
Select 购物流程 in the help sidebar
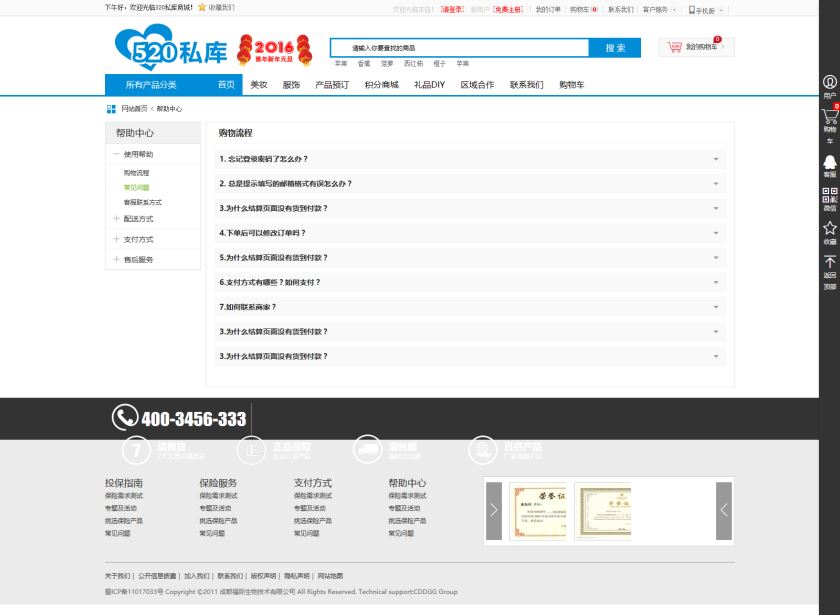click(x=136, y=172)
